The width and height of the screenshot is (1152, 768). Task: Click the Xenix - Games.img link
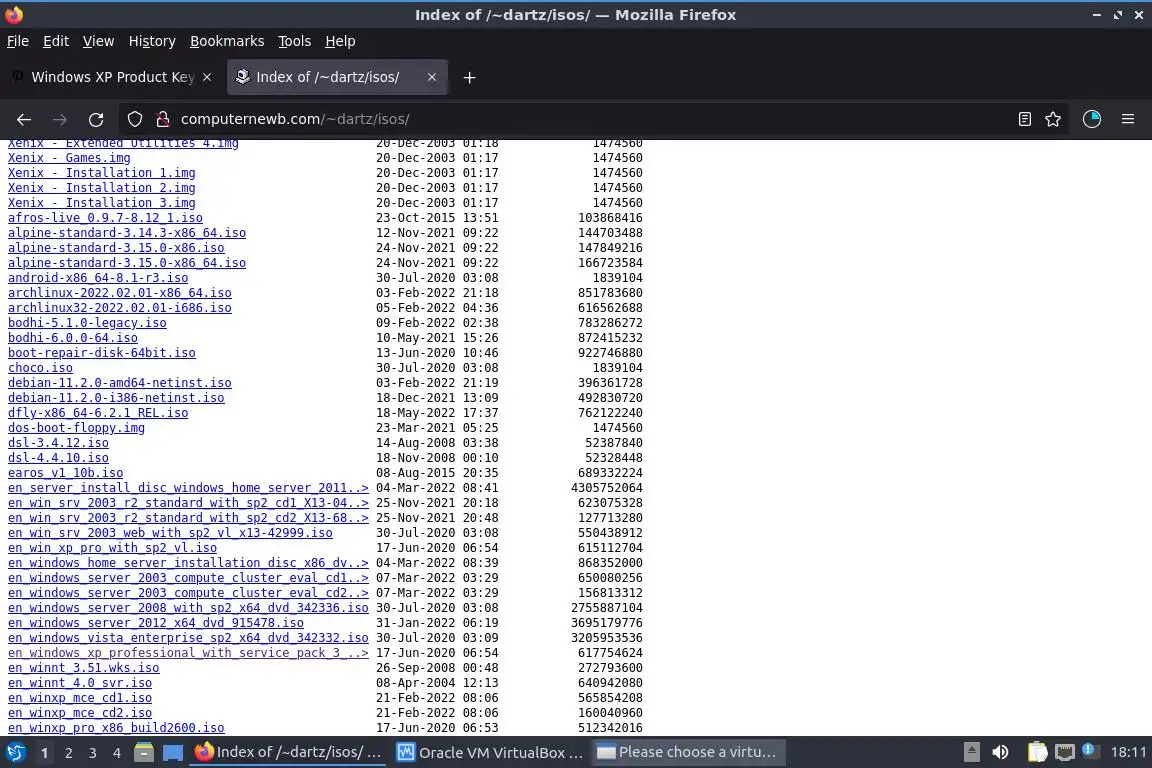69,158
